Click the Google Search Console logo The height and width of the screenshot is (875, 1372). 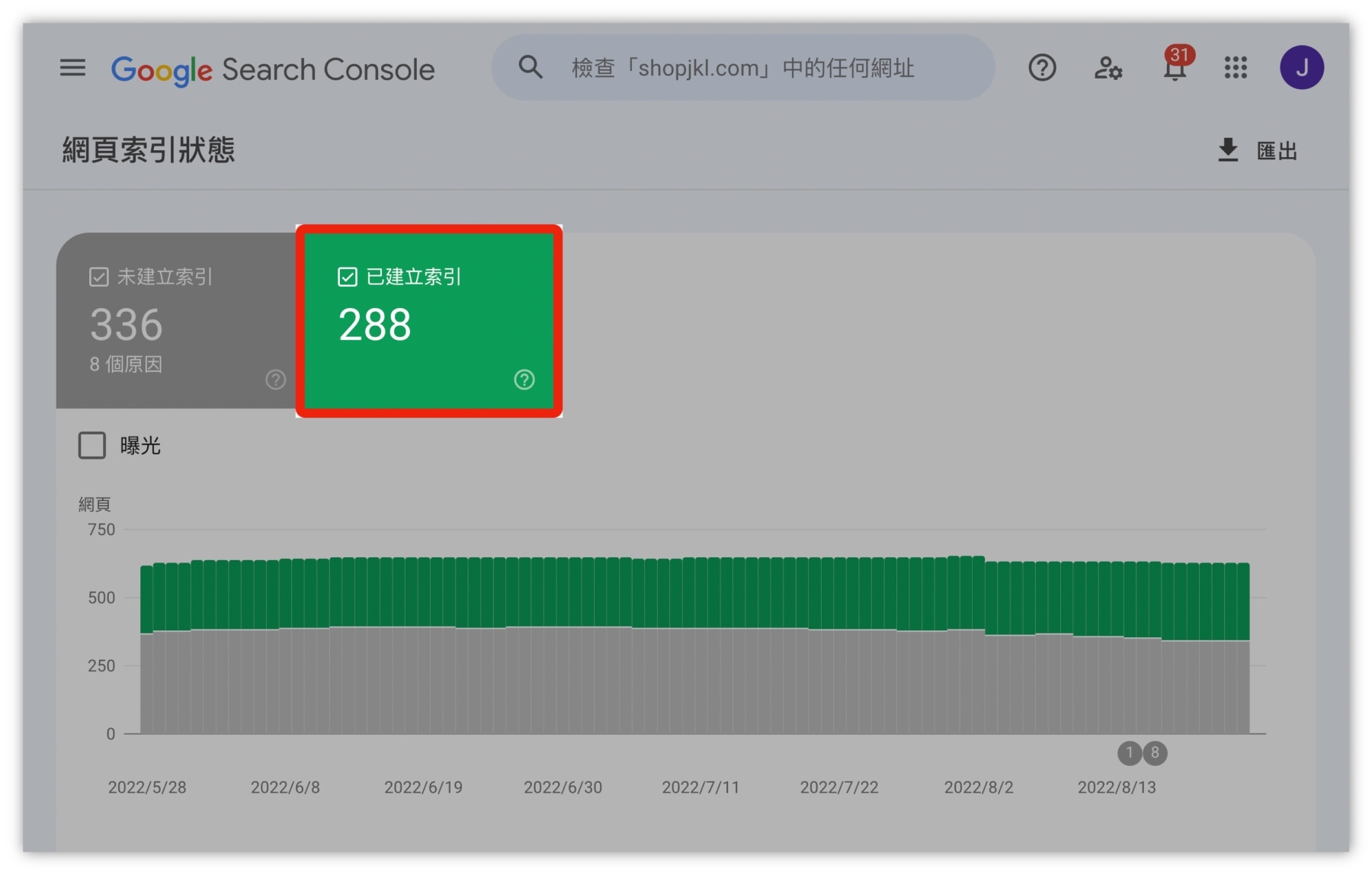pos(273,69)
